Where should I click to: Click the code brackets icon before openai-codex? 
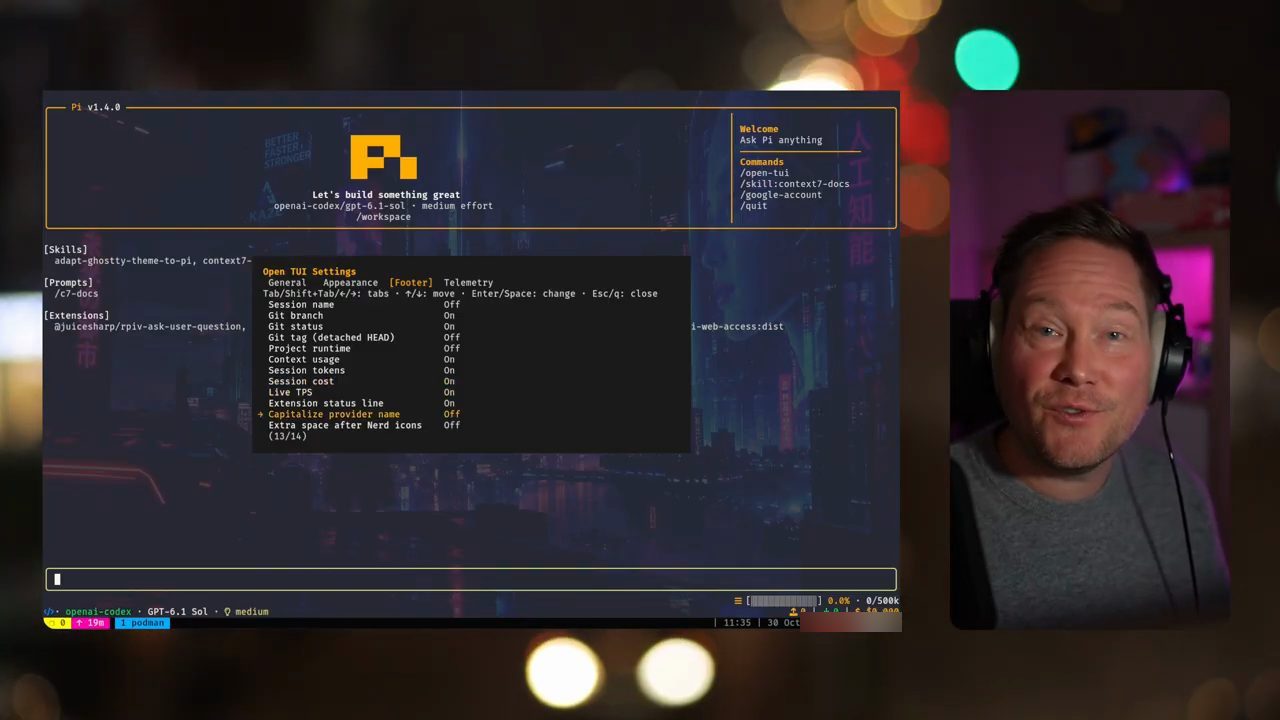[50, 611]
